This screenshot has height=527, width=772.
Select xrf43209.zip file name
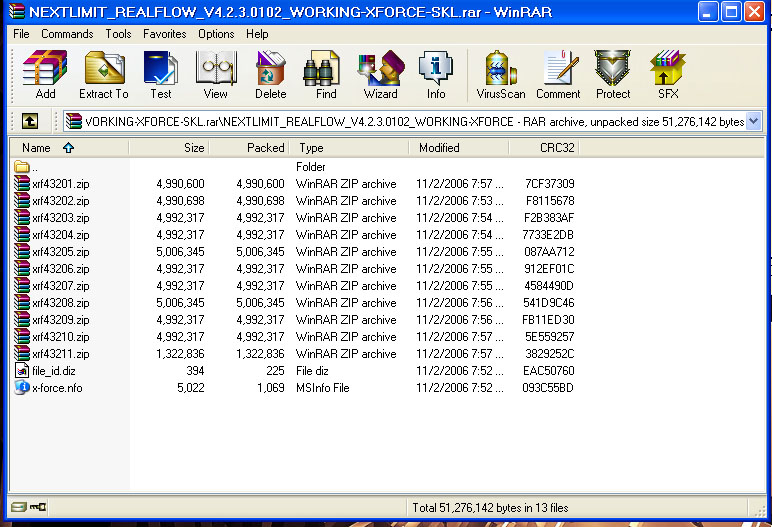[61, 320]
